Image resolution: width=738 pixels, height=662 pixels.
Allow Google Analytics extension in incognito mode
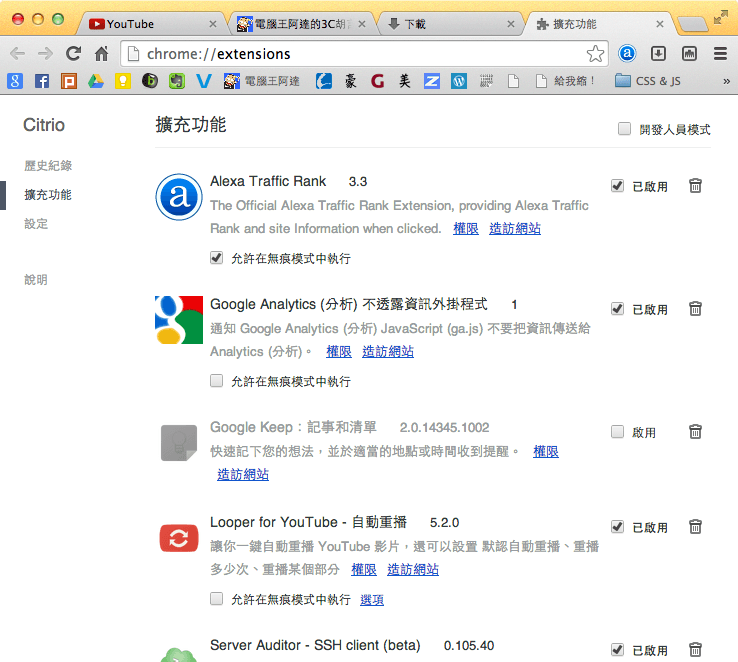pos(217,381)
